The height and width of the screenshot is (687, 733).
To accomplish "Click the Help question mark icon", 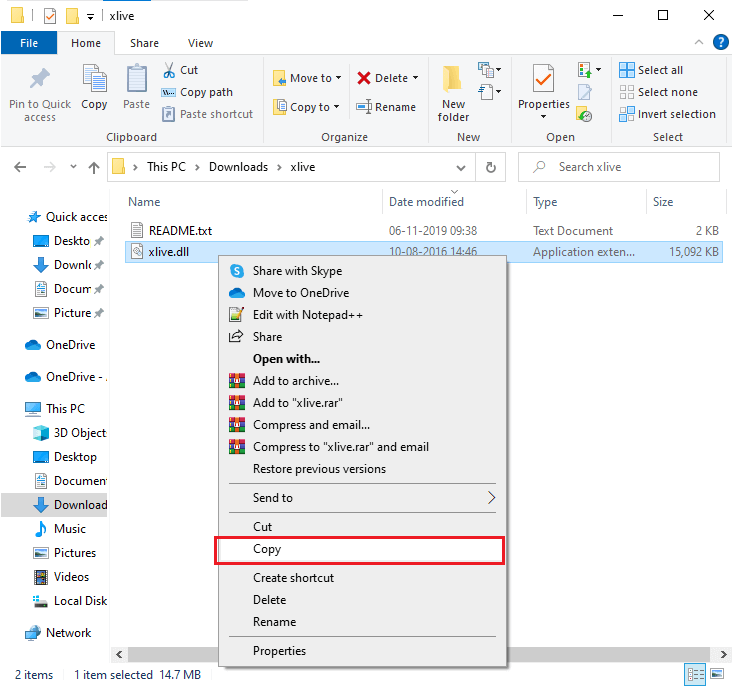I will point(720,42).
